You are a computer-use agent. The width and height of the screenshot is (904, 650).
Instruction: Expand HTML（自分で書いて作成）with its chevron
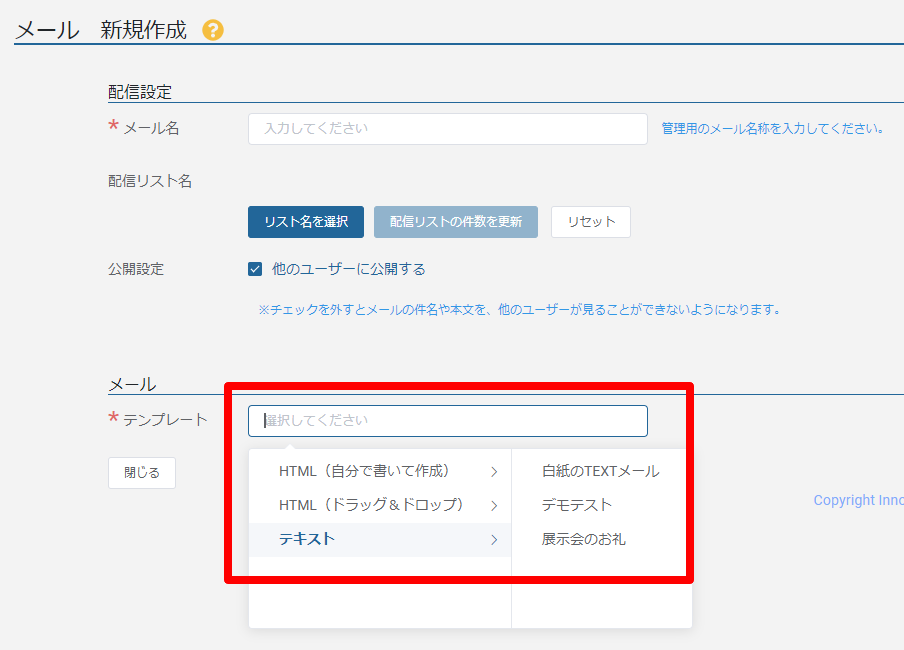(x=492, y=470)
